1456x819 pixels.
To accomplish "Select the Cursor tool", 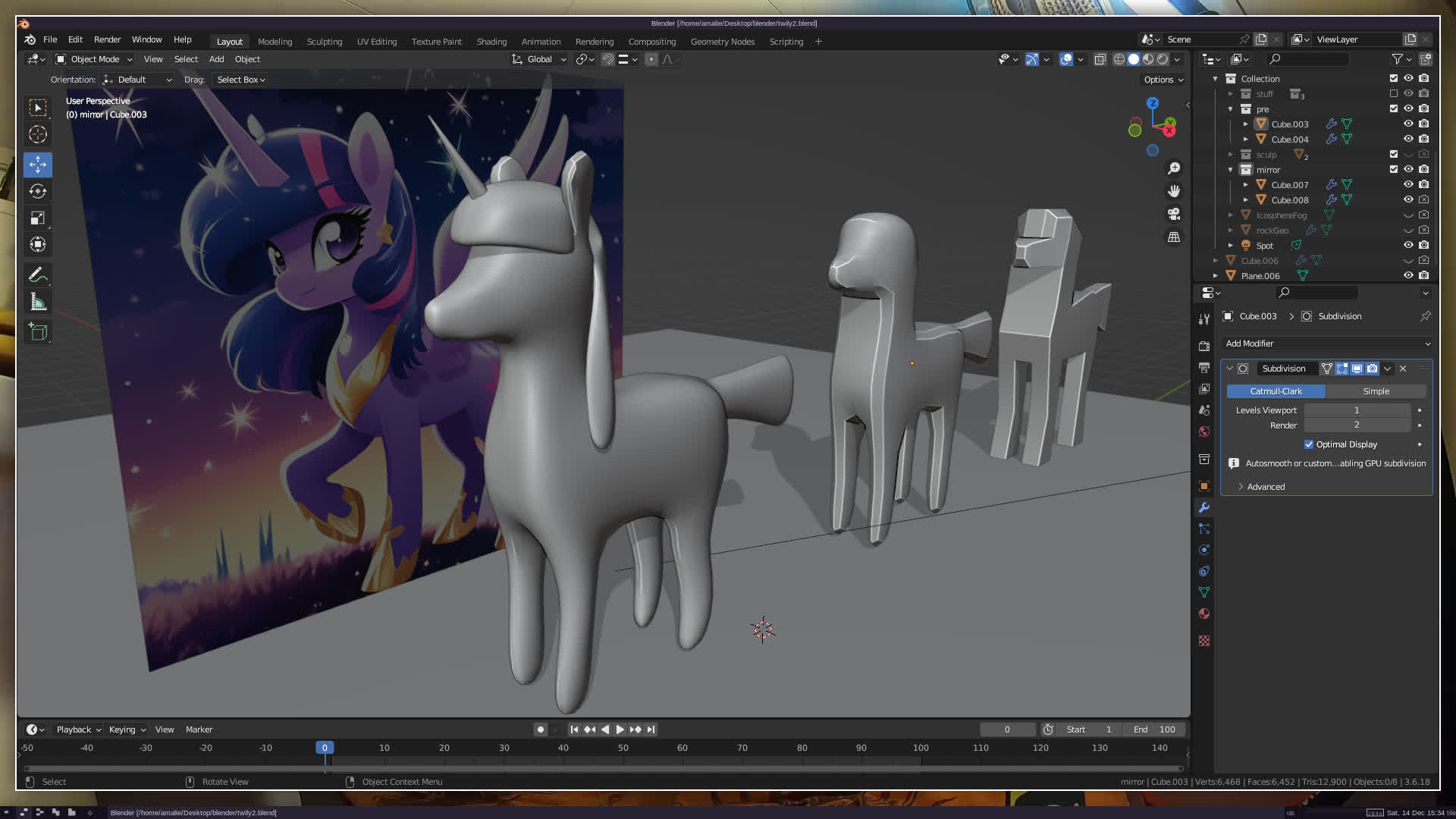I will (x=38, y=135).
